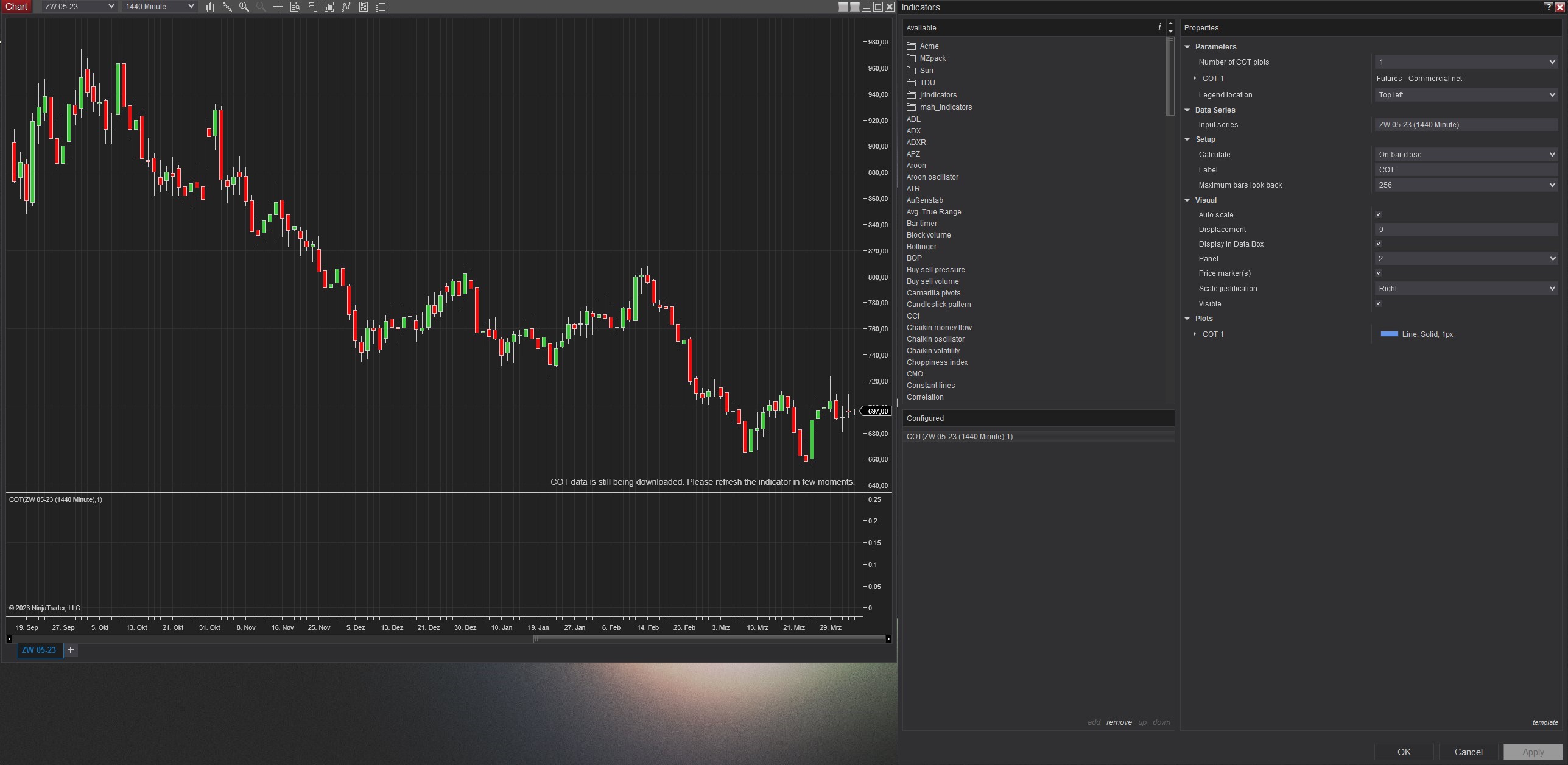Open the Indicators line-graph icon
The image size is (1568, 765).
click(346, 7)
